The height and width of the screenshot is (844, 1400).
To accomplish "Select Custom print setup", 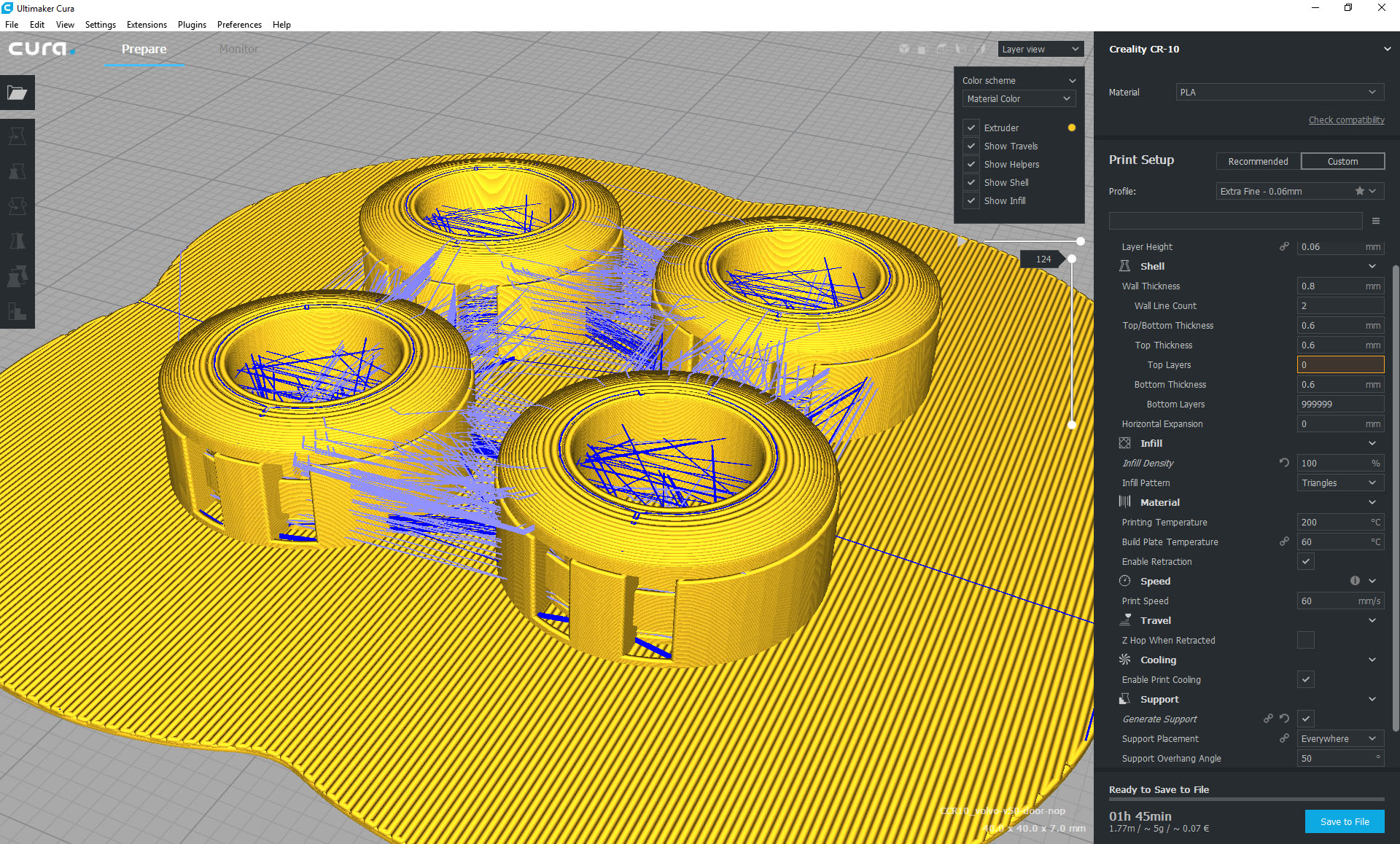I will coord(1342,161).
